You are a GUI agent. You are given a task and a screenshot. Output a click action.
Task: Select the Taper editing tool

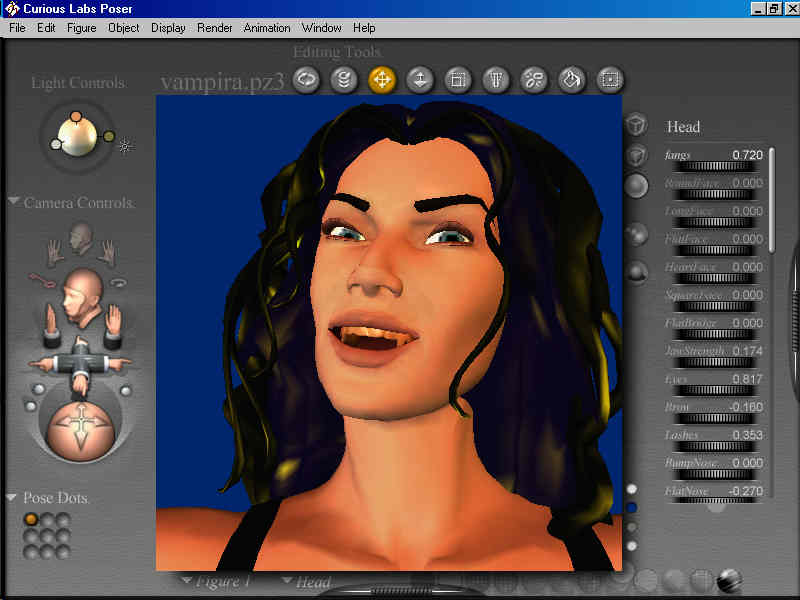[x=496, y=80]
